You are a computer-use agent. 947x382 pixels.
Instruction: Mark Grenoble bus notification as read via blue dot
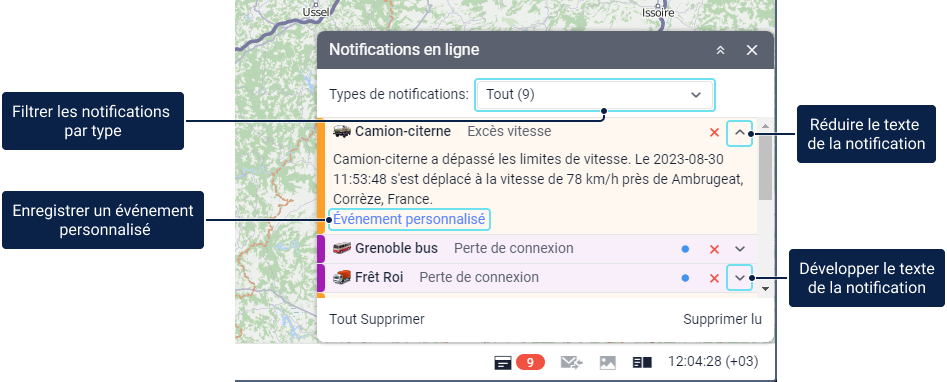(x=685, y=249)
